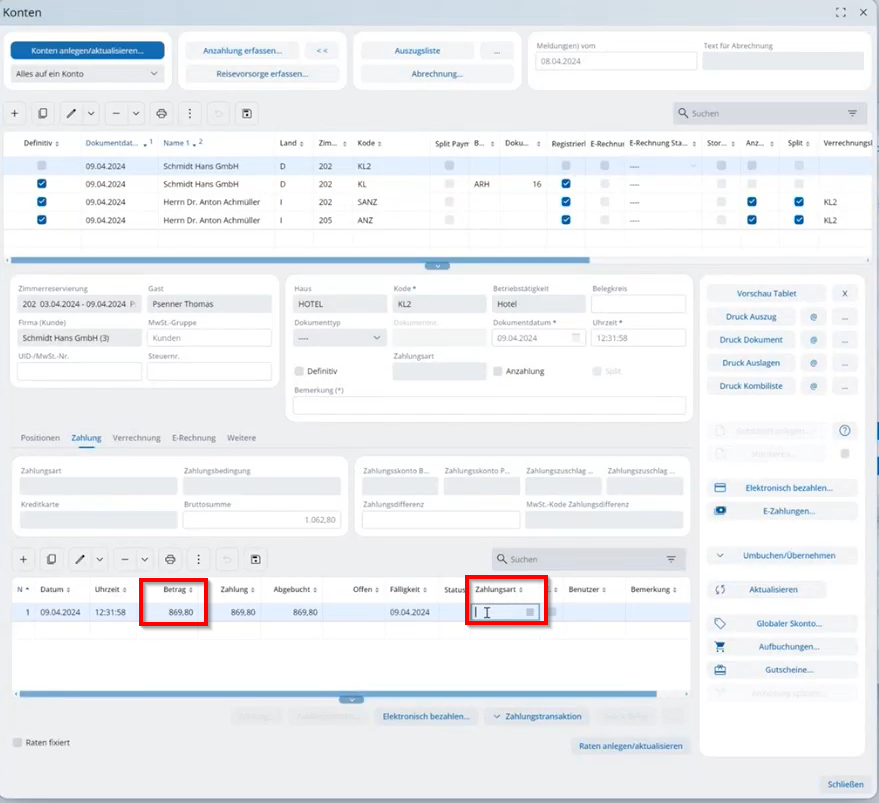Image resolution: width=879 pixels, height=803 pixels.
Task: Click the delete minus in the lower toolbar
Action: click(x=125, y=560)
